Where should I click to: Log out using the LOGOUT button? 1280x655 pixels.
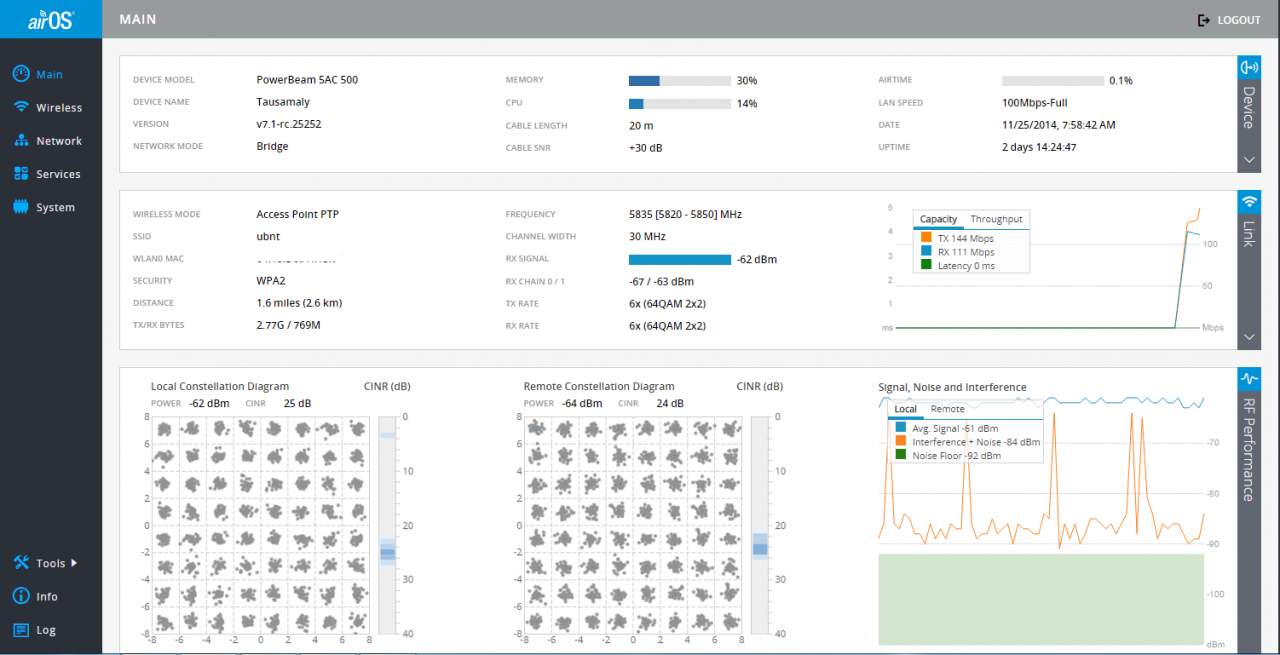1229,20
